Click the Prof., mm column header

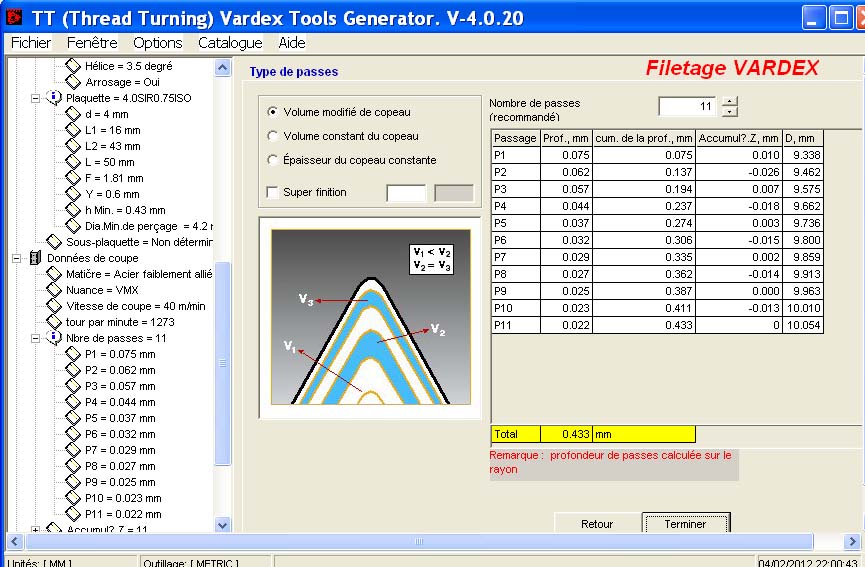(x=566, y=138)
